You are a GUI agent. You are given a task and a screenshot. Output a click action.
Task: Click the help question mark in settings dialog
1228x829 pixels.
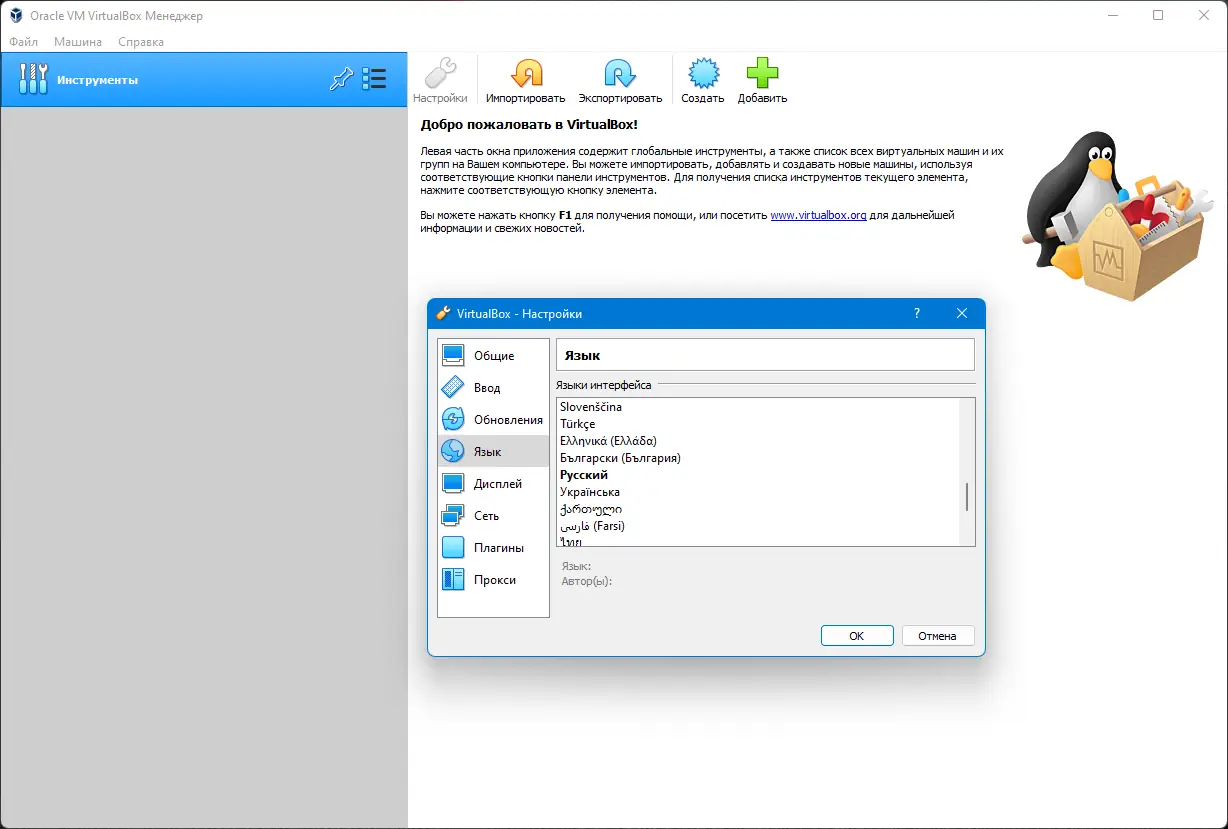coord(917,313)
